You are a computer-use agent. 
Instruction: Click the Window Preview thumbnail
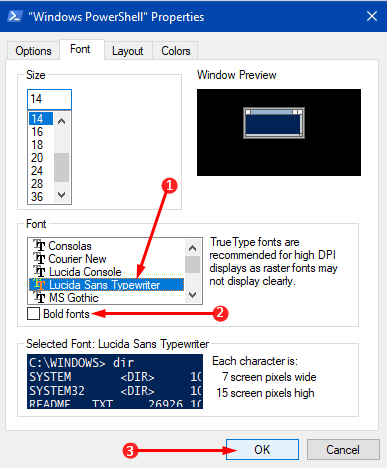click(279, 132)
